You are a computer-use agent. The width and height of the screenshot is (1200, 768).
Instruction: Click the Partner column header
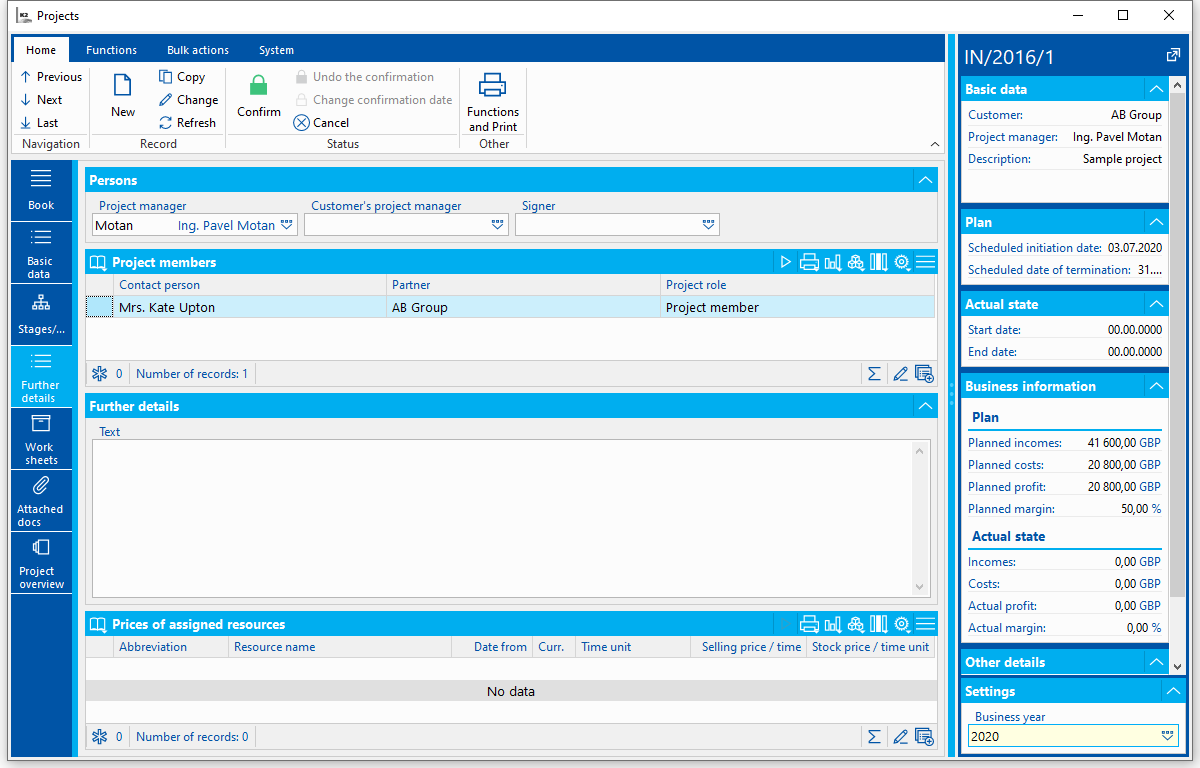coord(524,285)
